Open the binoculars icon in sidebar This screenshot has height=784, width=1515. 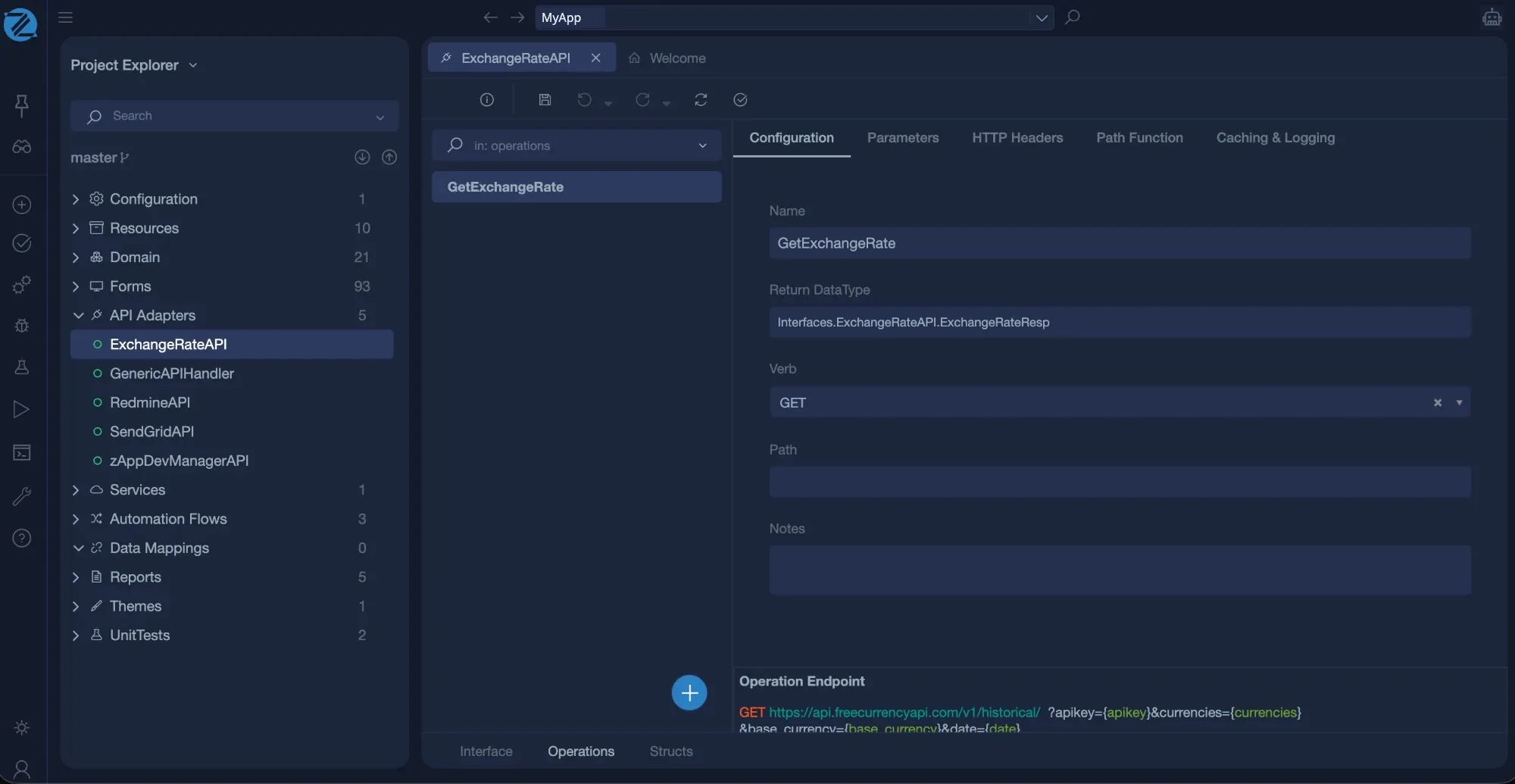(22, 147)
